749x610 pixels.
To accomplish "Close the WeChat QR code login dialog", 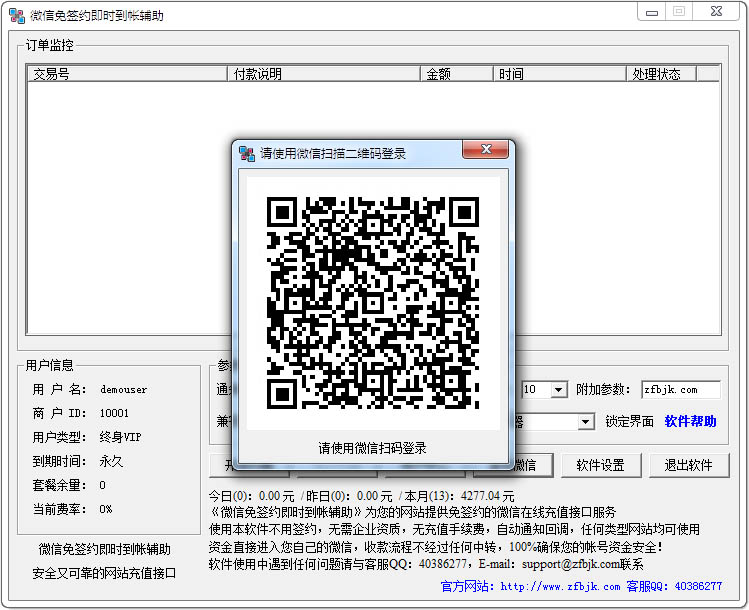I will point(485,149).
